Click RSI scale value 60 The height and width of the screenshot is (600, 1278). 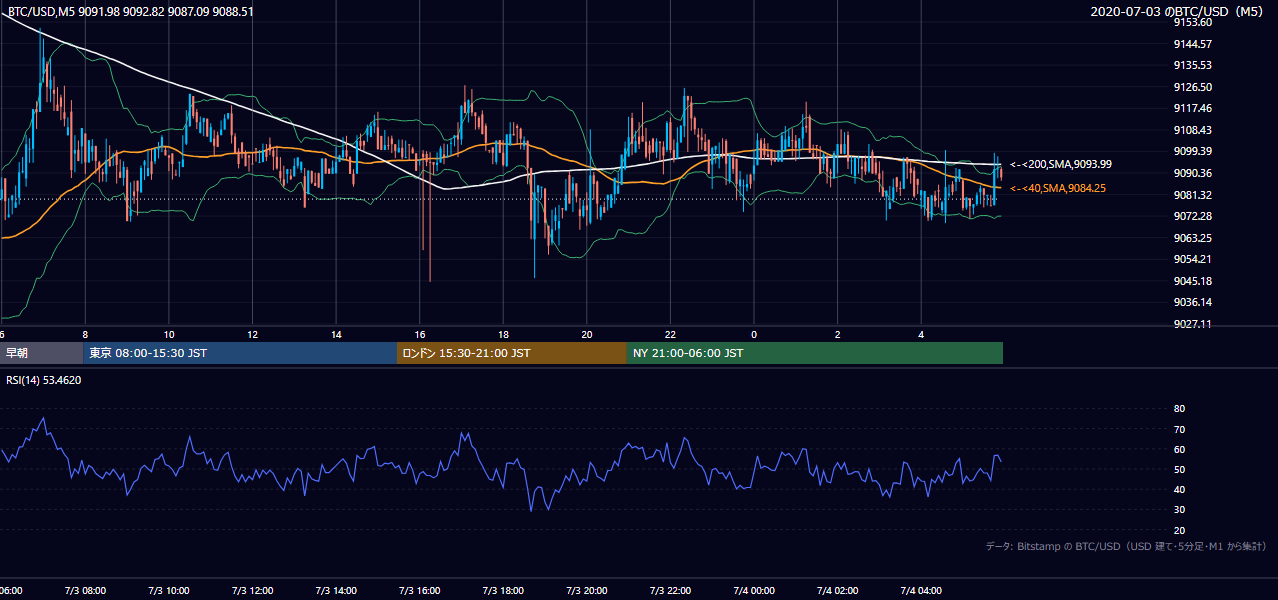click(x=1179, y=449)
